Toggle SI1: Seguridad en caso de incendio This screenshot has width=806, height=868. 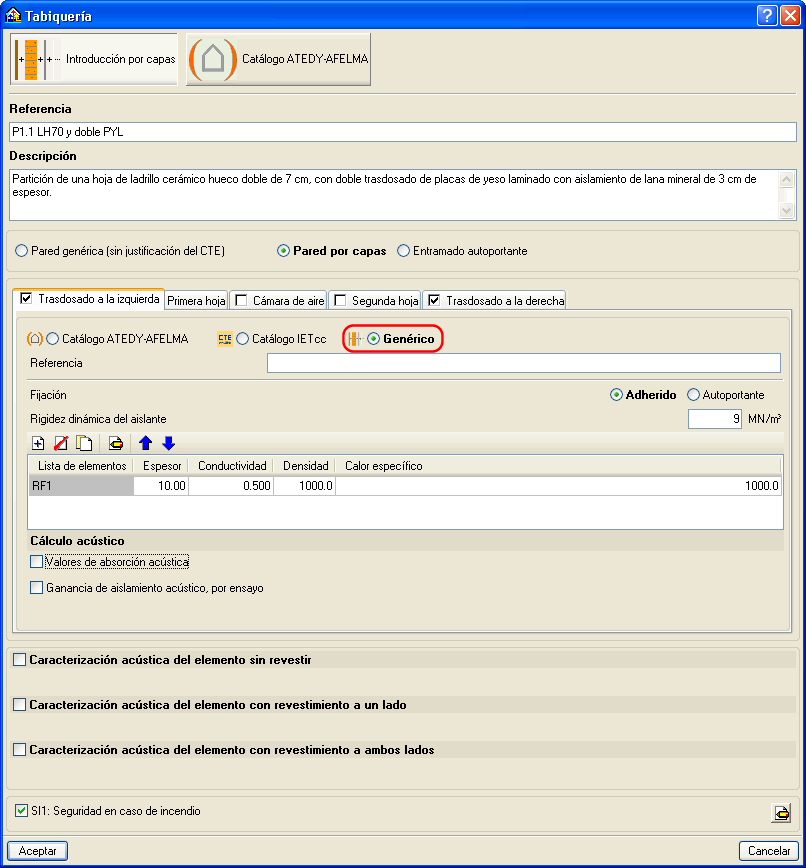tap(21, 811)
